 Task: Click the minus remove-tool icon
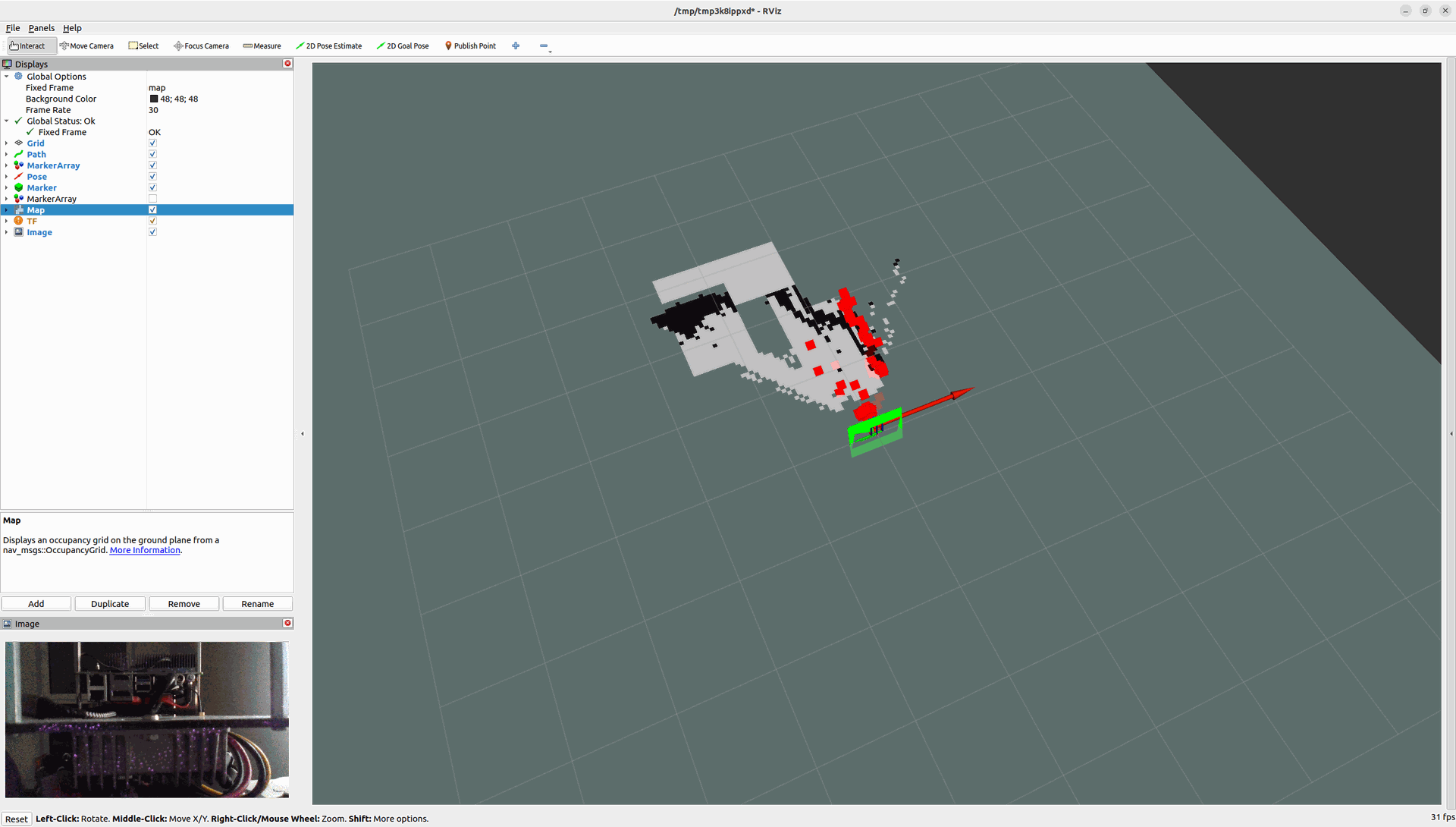pos(544,46)
